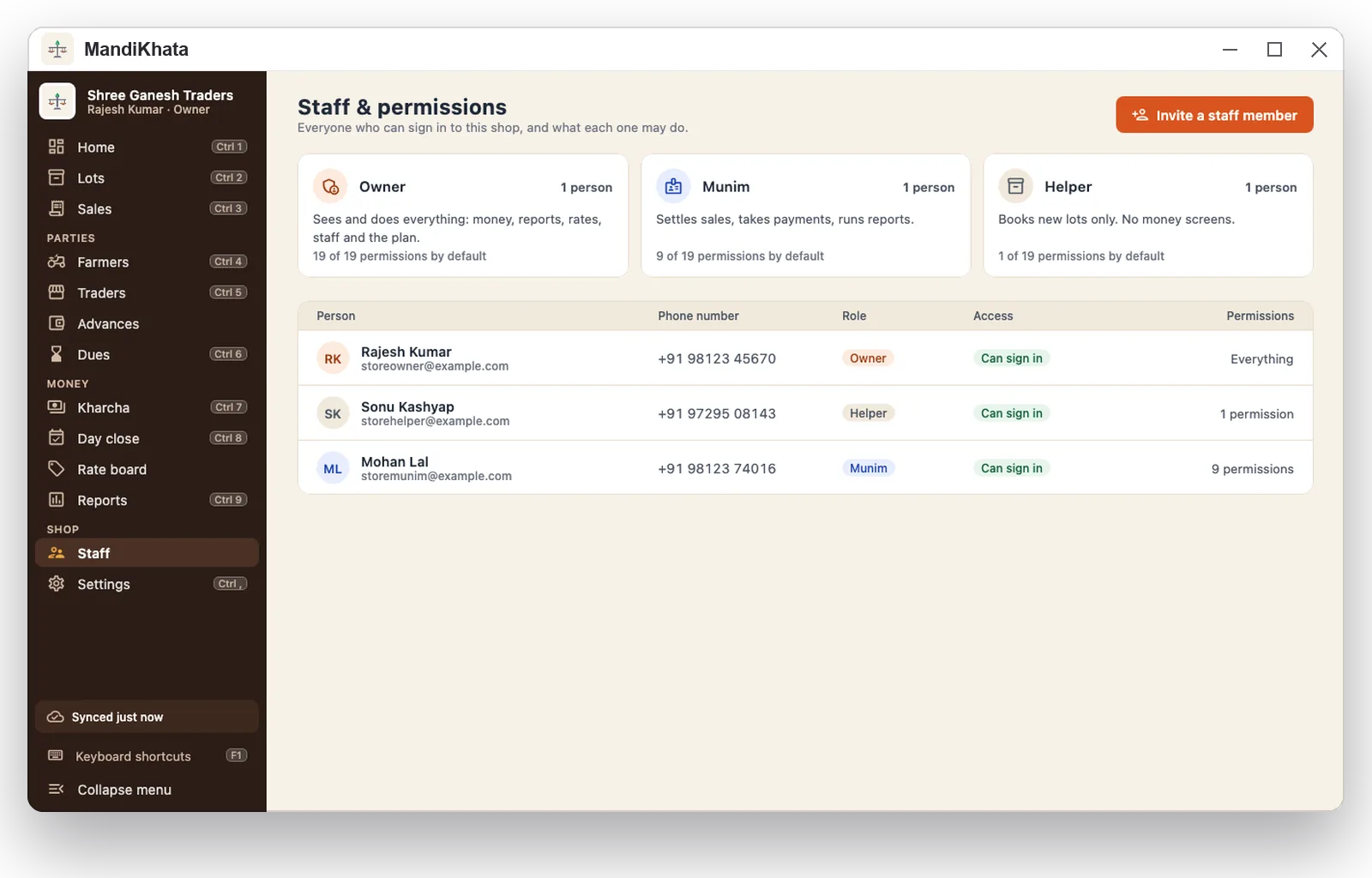Click the ML avatar circle
1372x878 pixels.
pyautogui.click(x=333, y=468)
